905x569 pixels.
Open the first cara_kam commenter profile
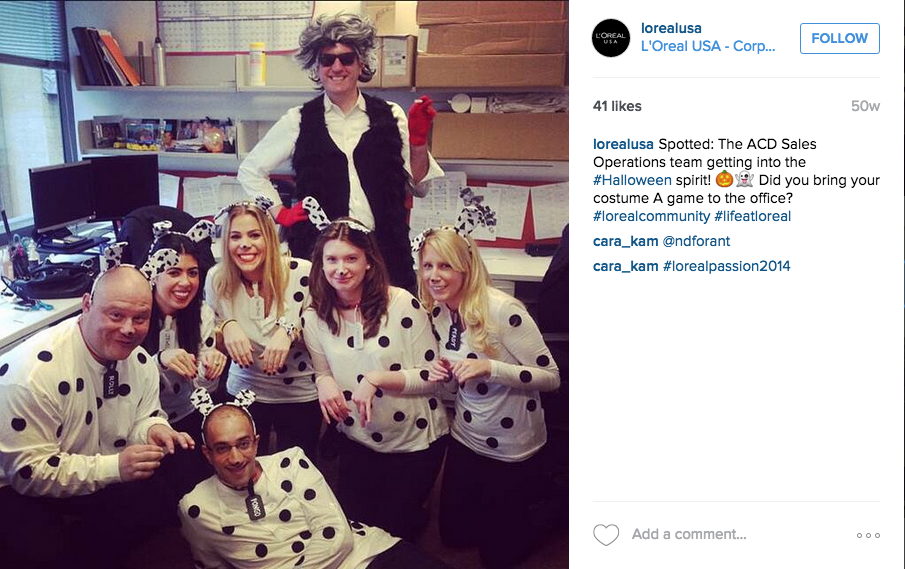(626, 241)
